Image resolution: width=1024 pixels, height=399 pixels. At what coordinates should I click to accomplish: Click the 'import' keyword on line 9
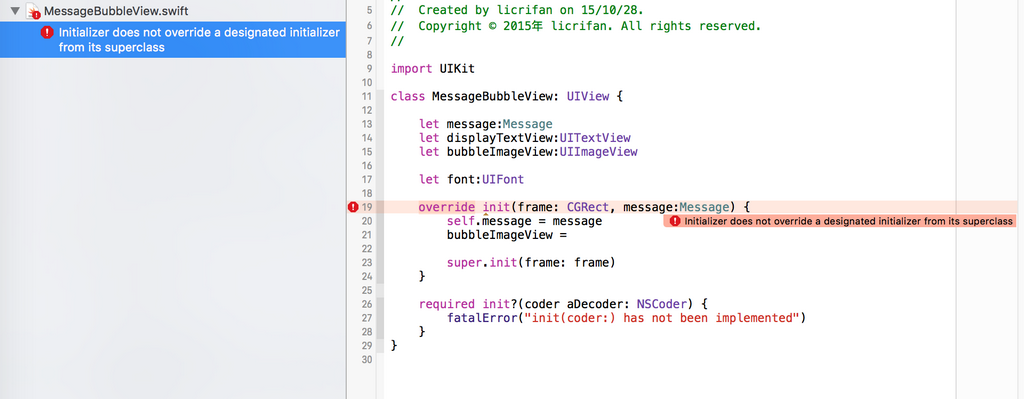411,69
